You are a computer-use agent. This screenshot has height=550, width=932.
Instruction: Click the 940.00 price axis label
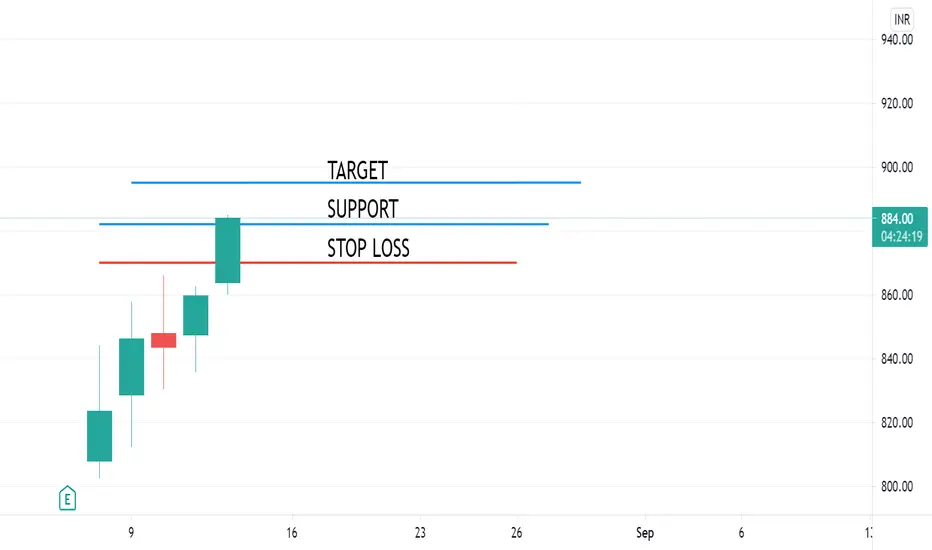[x=897, y=40]
